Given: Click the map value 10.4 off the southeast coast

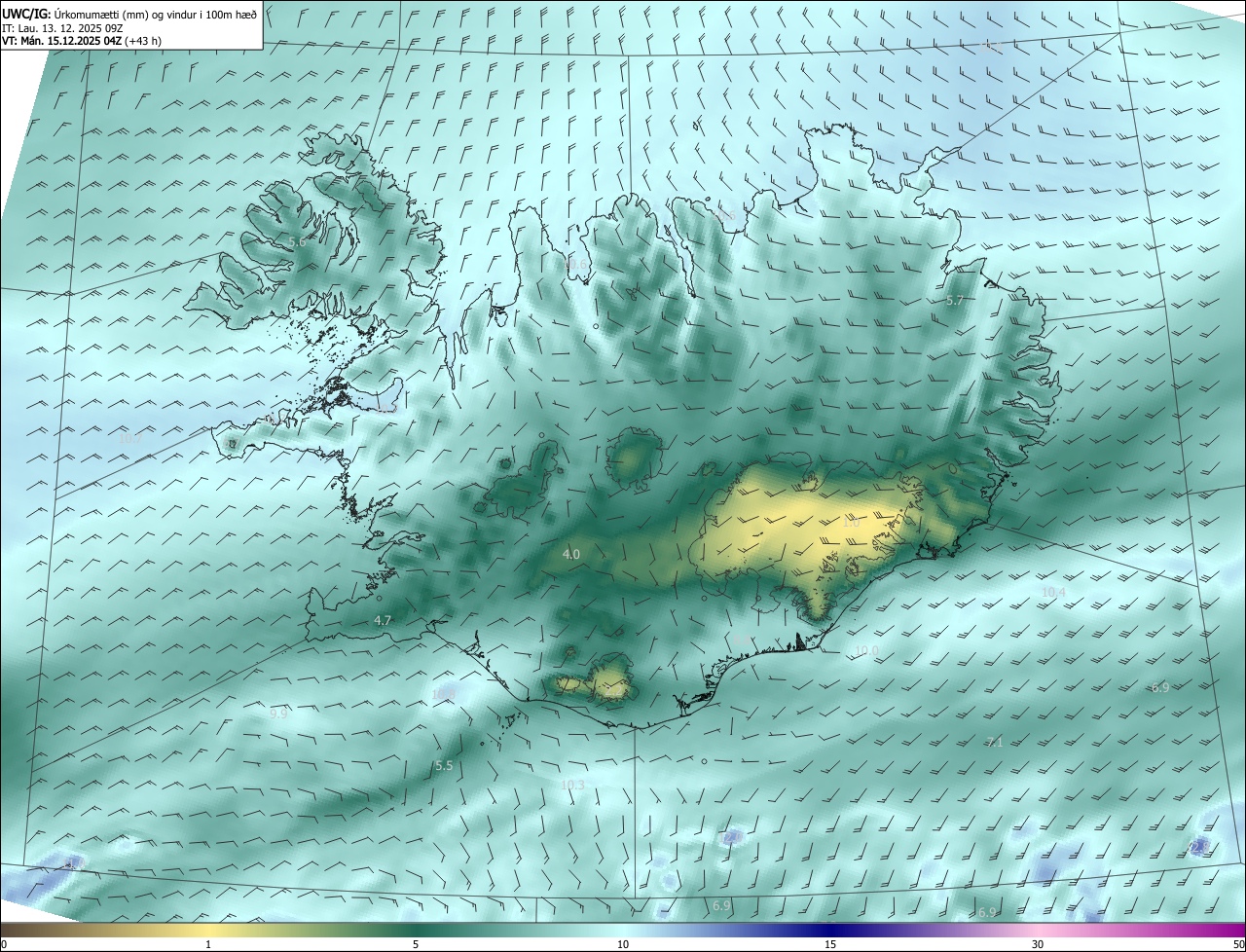Looking at the screenshot, I should coord(1054,592).
